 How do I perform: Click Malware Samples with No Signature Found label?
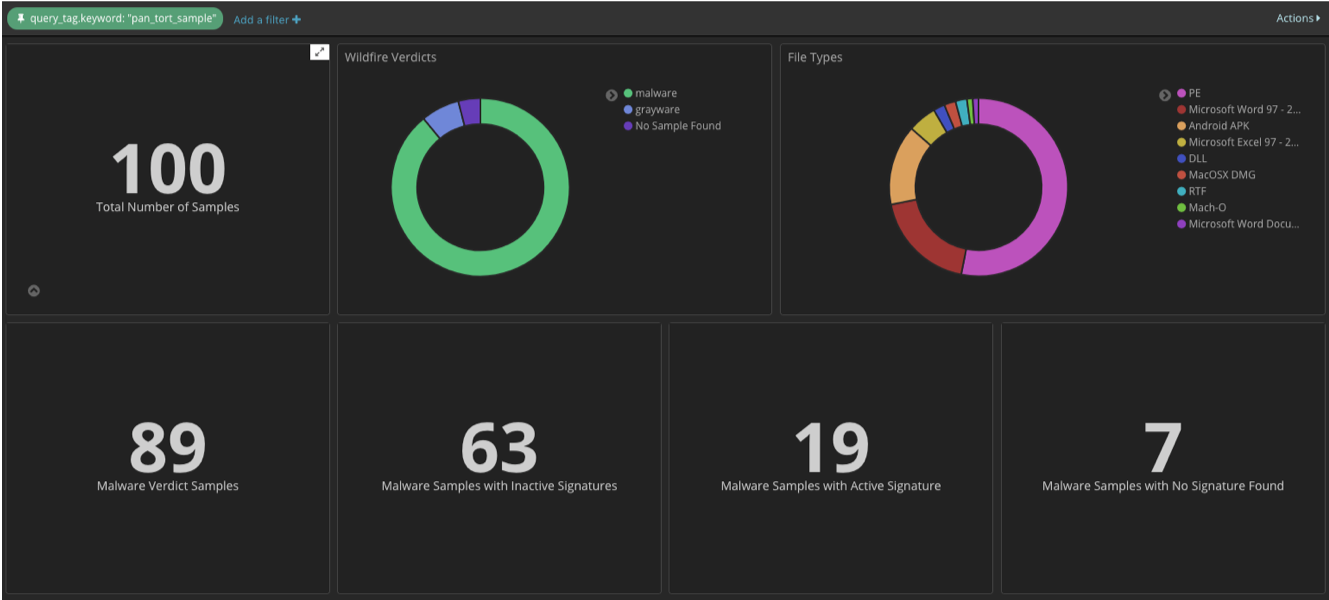click(1163, 486)
